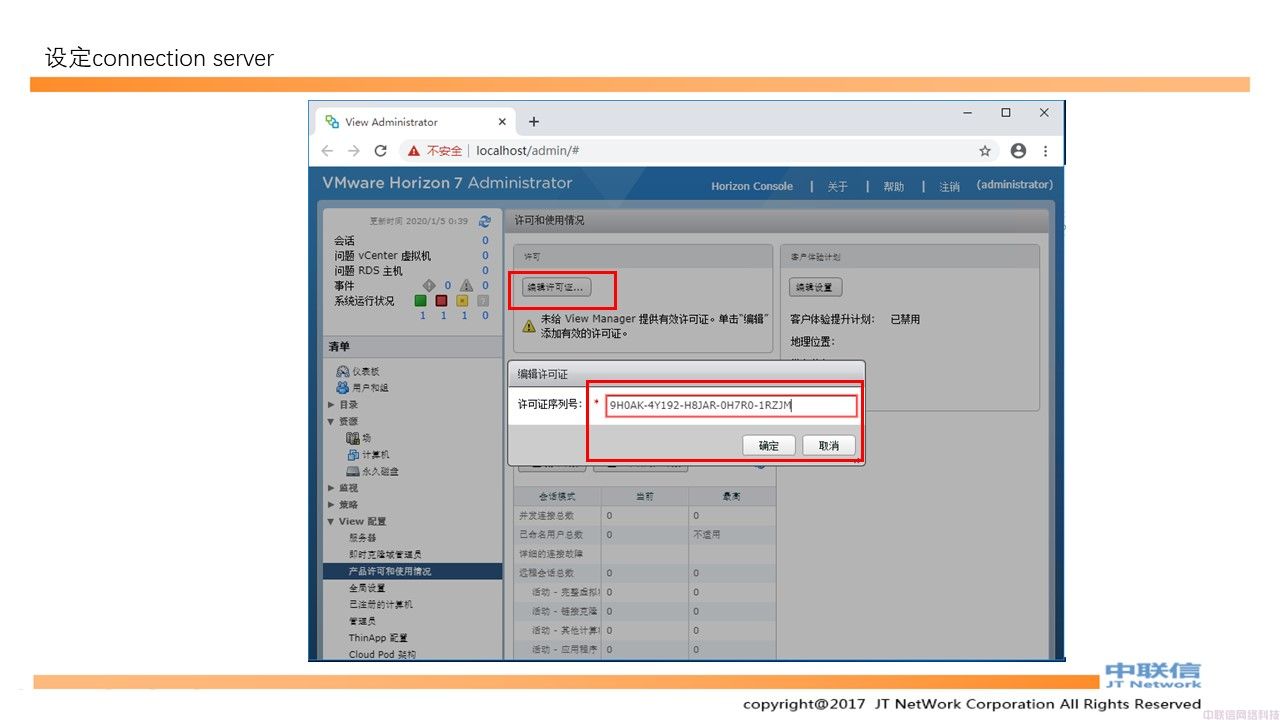
Task: Open a new browser tab with plus
Action: (534, 122)
